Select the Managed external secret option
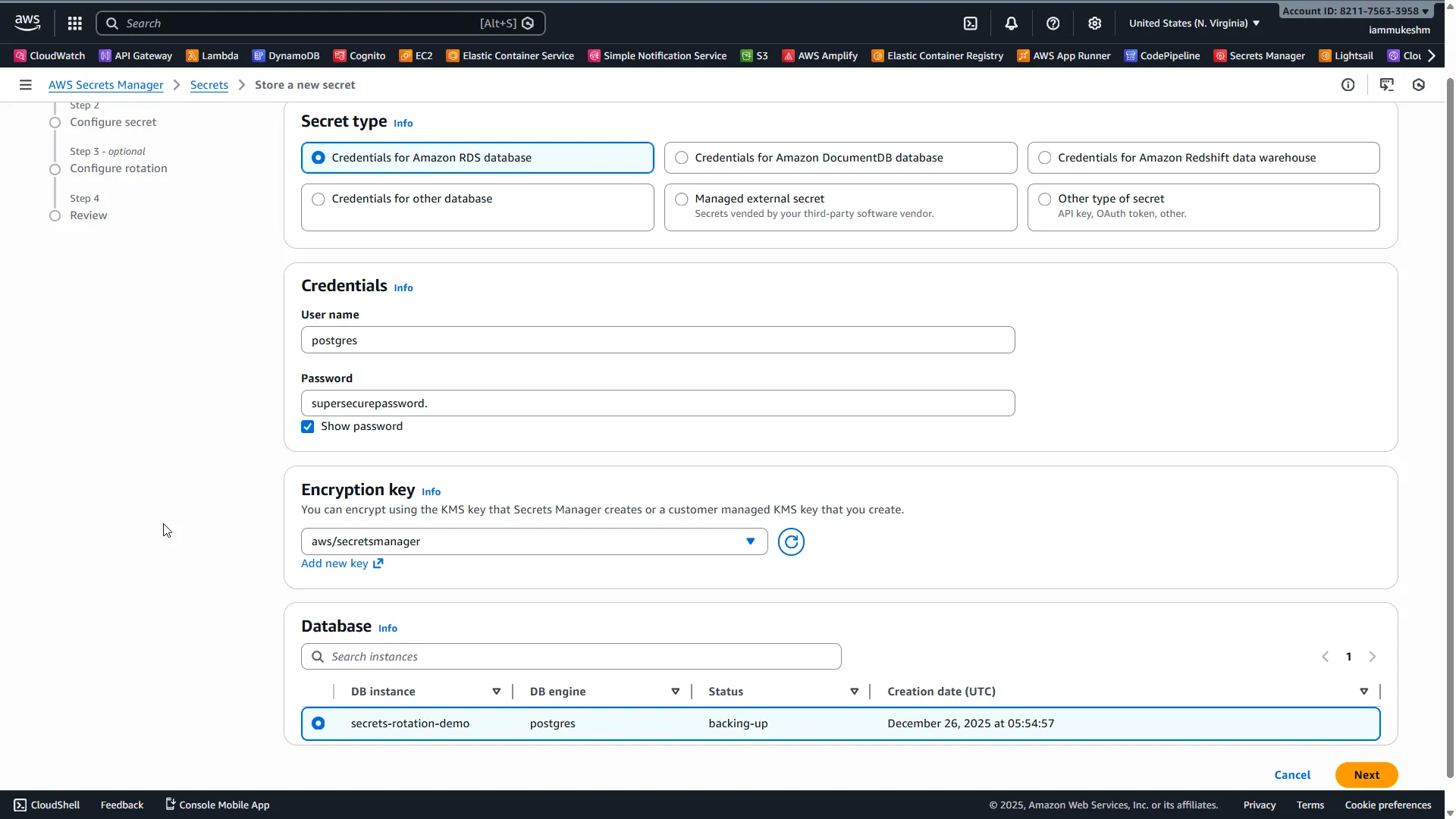1456x819 pixels. (681, 199)
